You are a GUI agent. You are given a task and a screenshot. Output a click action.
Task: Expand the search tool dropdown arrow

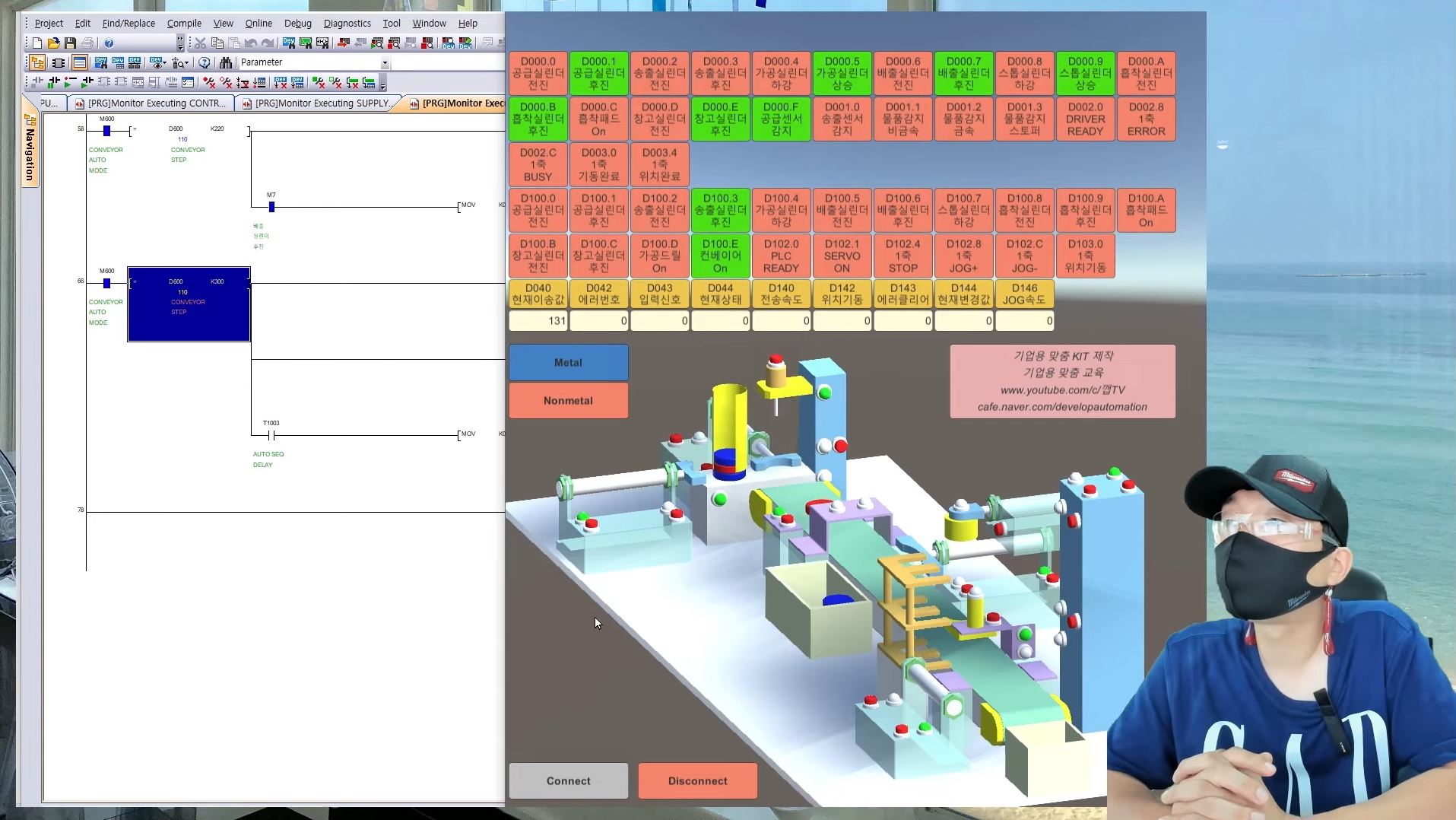186,62
